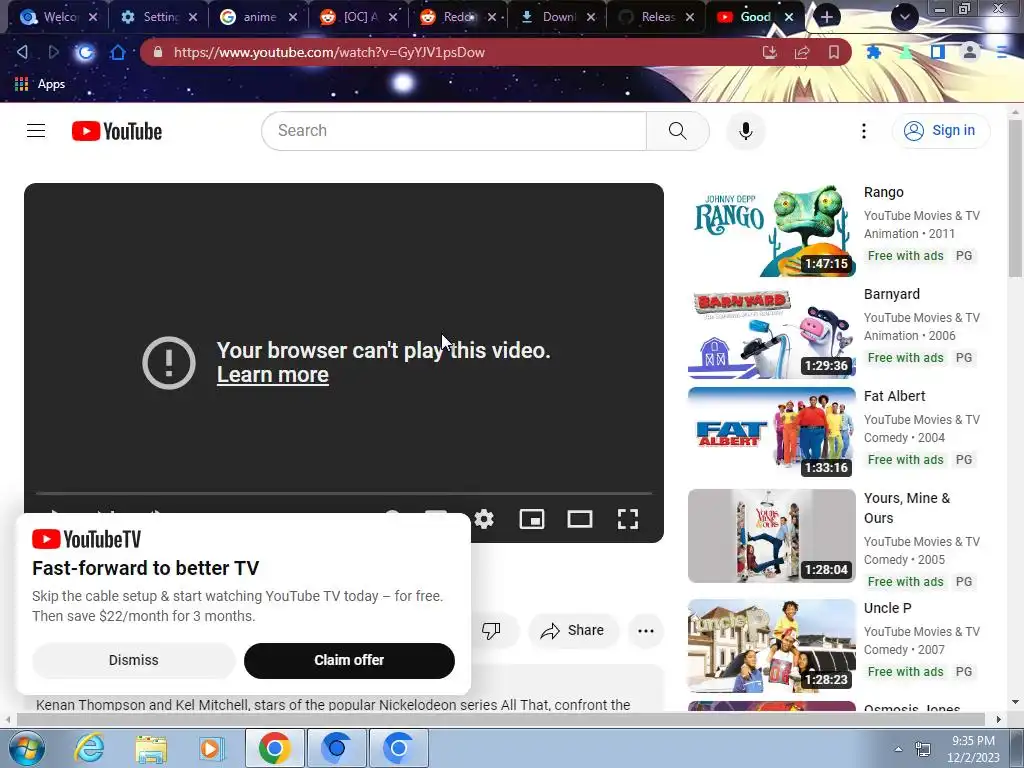Image resolution: width=1024 pixels, height=768 pixels.
Task: Install or download page via address bar icon
Action: (770, 52)
